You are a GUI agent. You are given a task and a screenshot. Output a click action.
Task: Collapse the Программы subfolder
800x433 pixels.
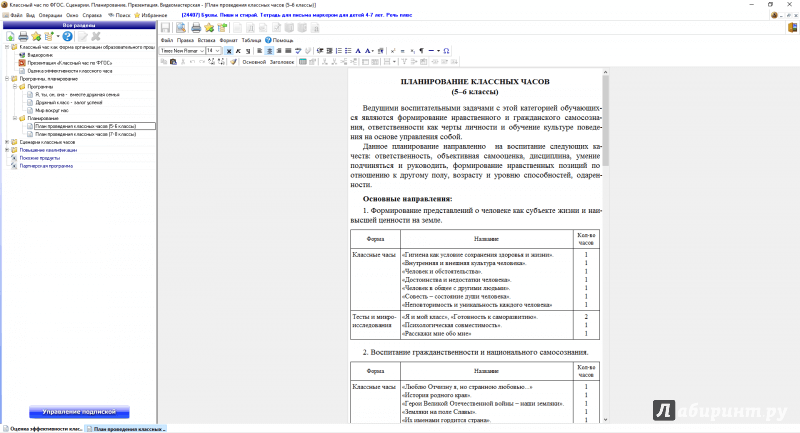click(15, 87)
